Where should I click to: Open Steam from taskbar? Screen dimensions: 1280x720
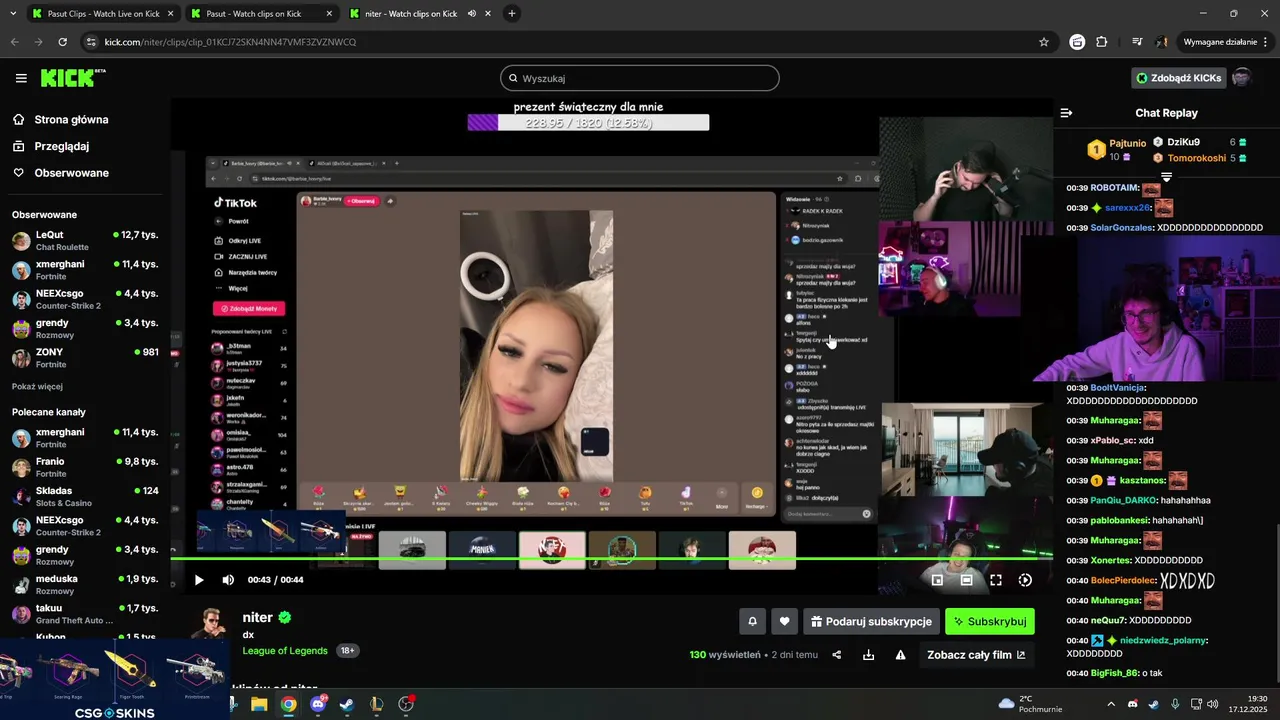pyautogui.click(x=347, y=704)
